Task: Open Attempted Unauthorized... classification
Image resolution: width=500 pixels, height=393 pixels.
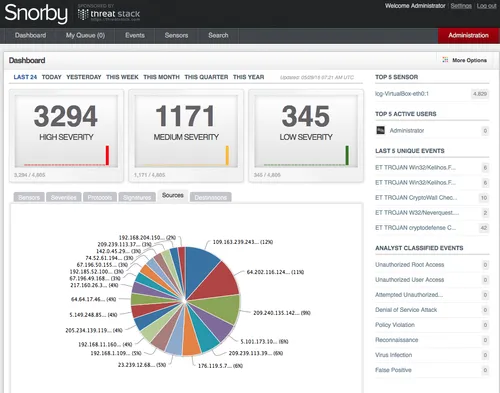Action: click(409, 294)
